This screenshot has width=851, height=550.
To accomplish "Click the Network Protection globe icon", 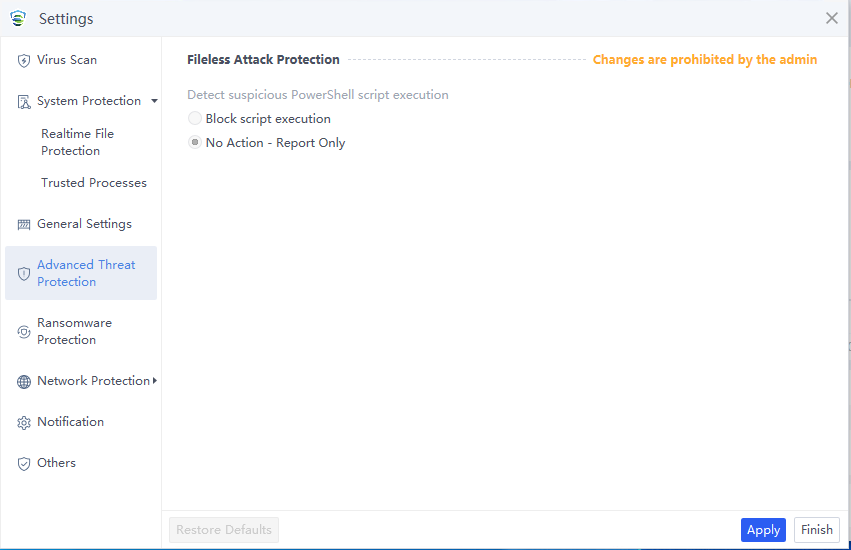I will 24,382.
